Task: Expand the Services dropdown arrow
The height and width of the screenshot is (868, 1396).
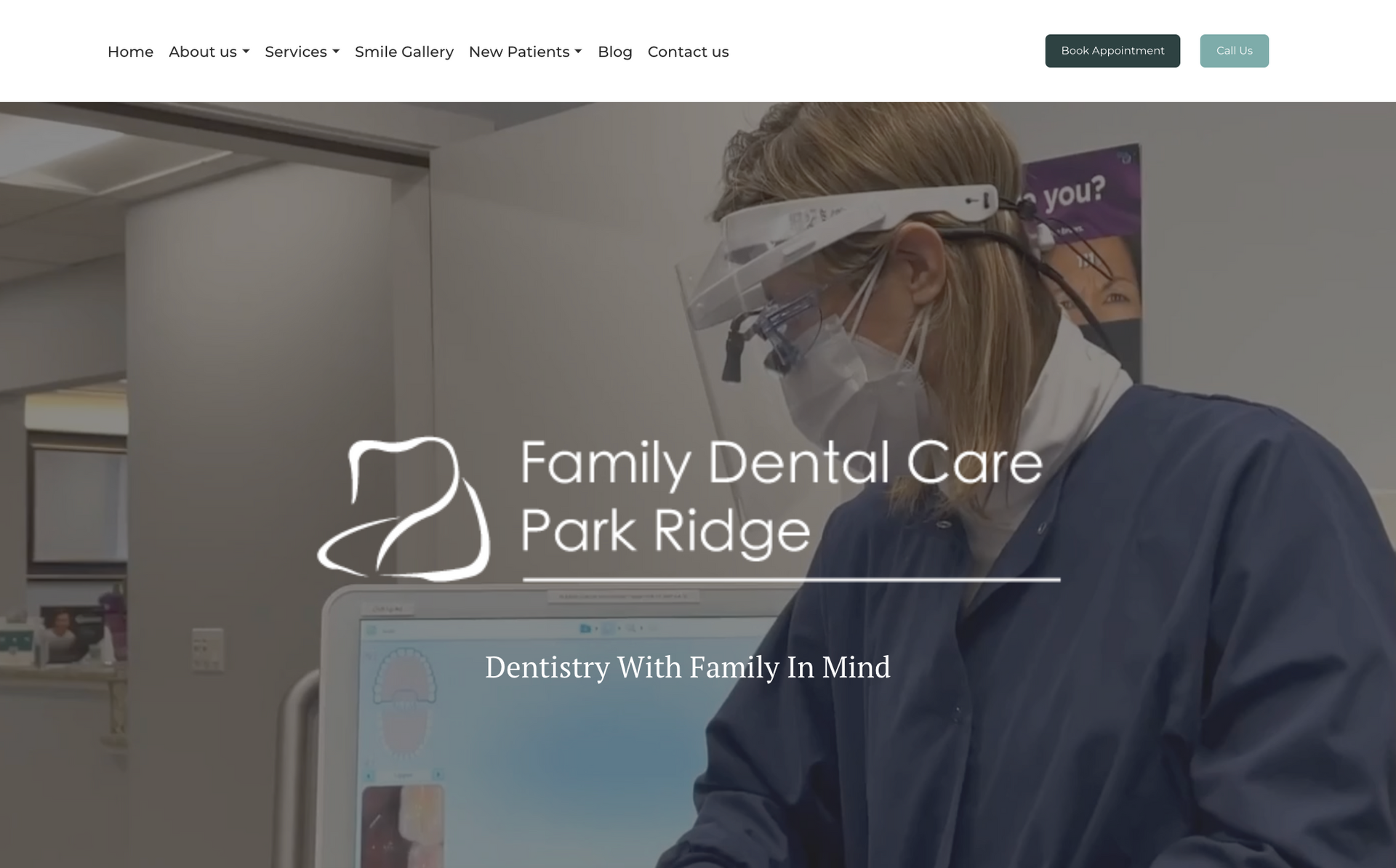Action: pyautogui.click(x=336, y=52)
